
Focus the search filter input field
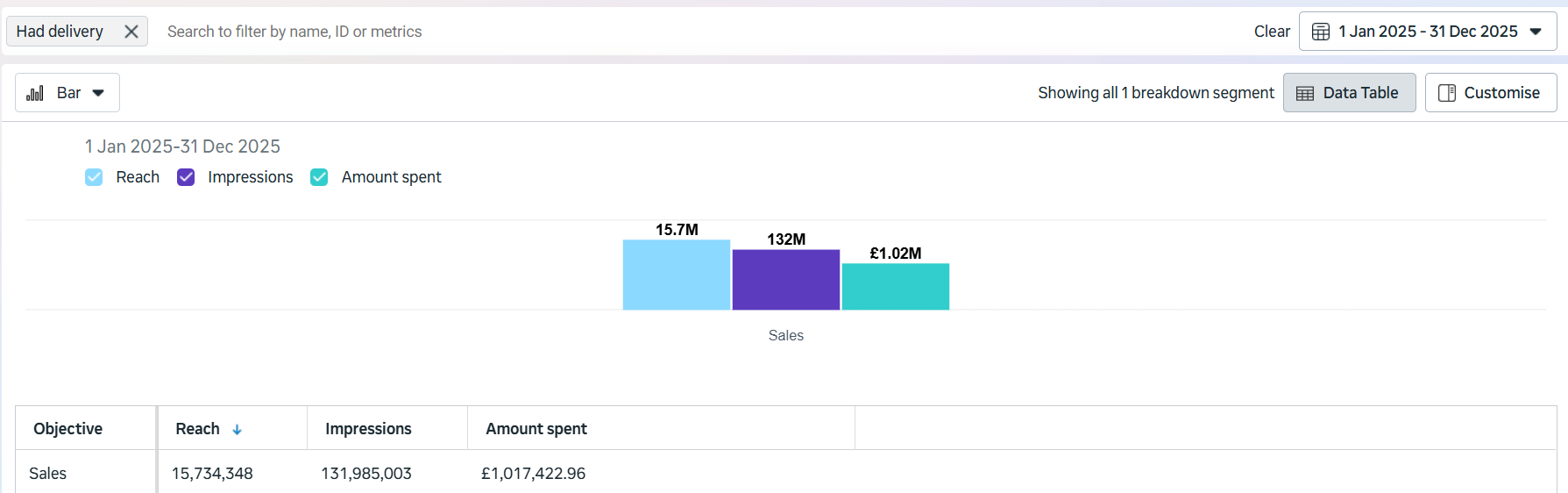pos(614,32)
